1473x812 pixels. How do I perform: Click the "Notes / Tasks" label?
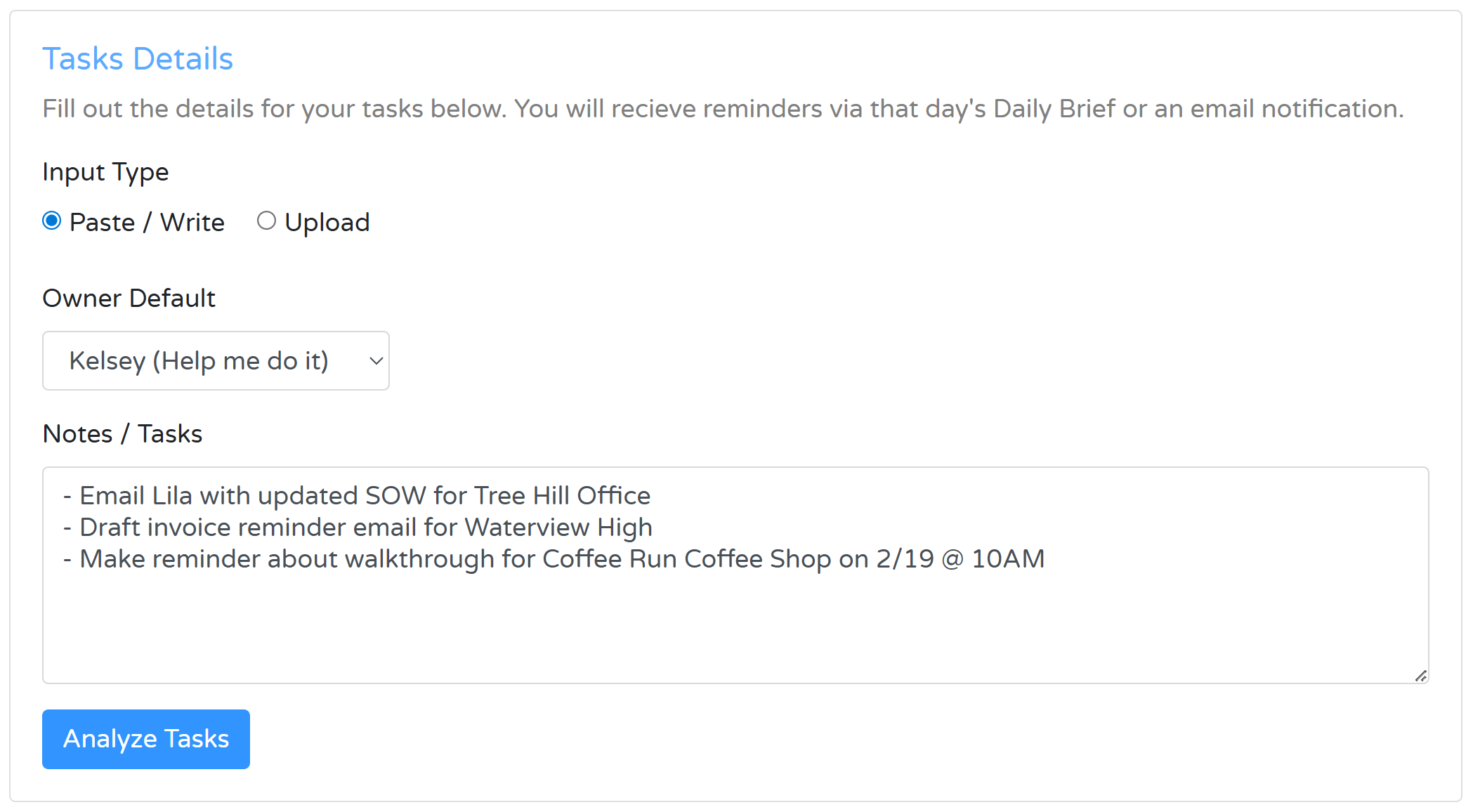[x=122, y=434]
